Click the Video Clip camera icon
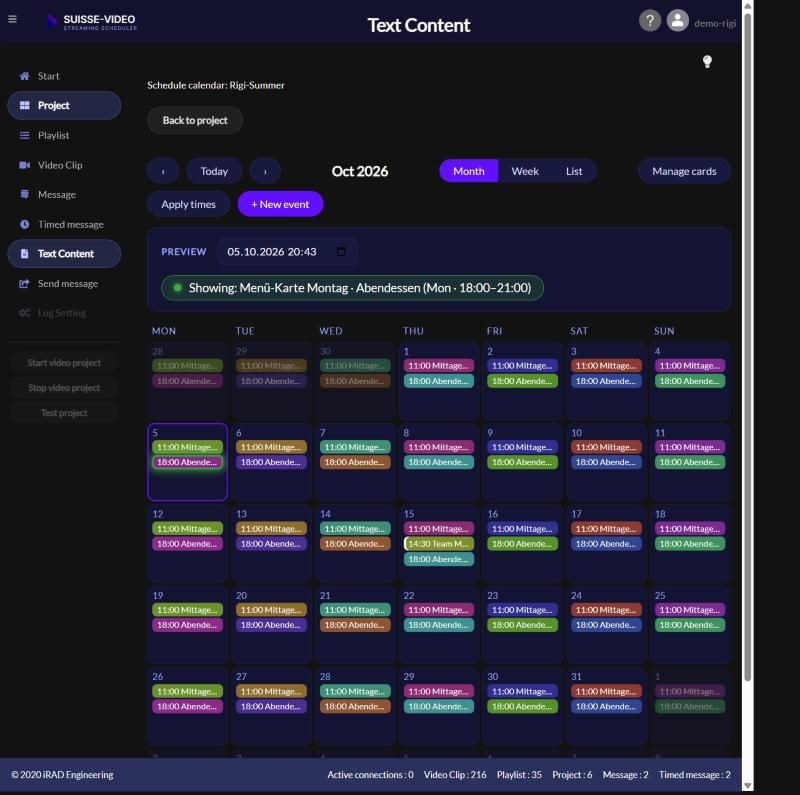This screenshot has height=795, width=800. coord(24,165)
